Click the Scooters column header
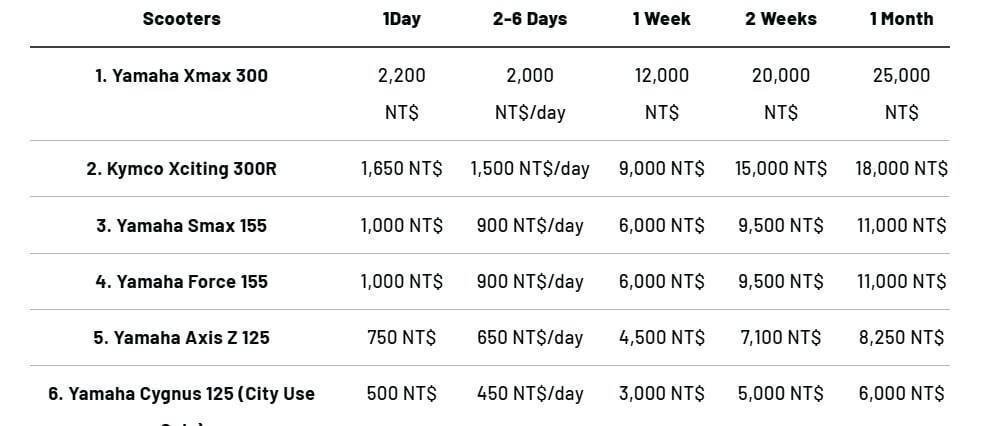 click(x=181, y=19)
